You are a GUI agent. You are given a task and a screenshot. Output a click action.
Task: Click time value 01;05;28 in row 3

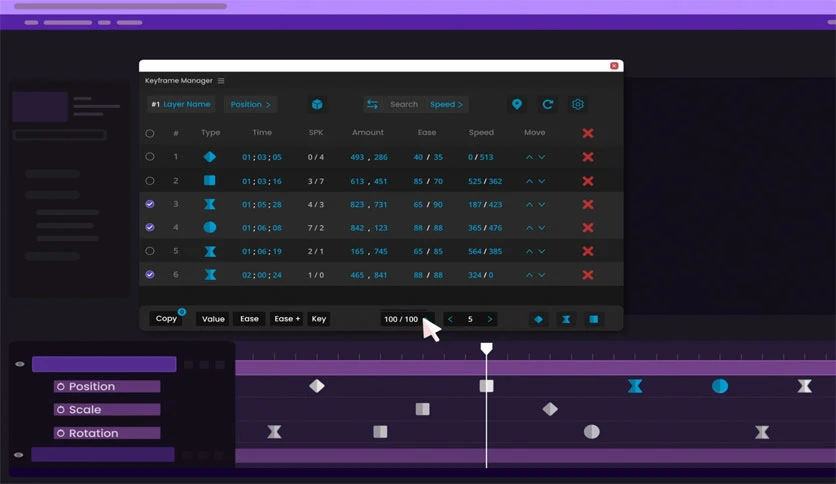coord(262,205)
